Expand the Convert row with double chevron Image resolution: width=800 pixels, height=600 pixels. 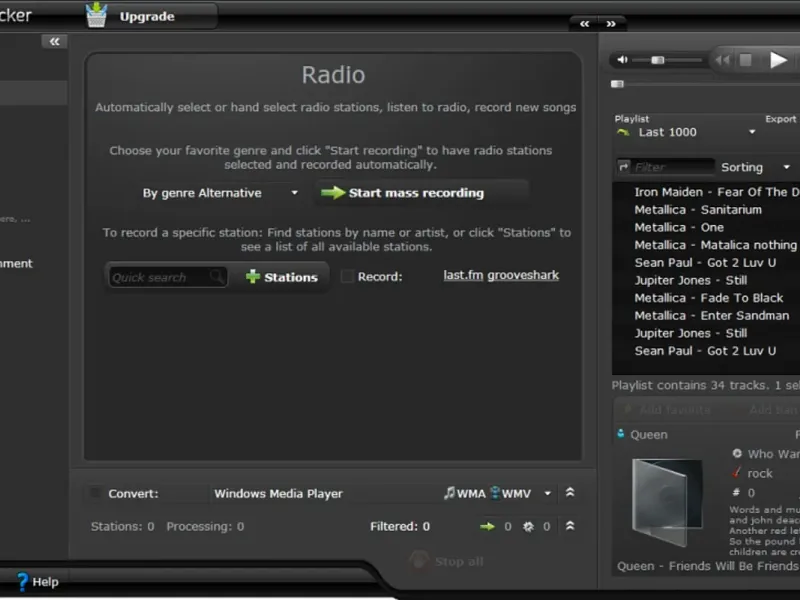(570, 493)
